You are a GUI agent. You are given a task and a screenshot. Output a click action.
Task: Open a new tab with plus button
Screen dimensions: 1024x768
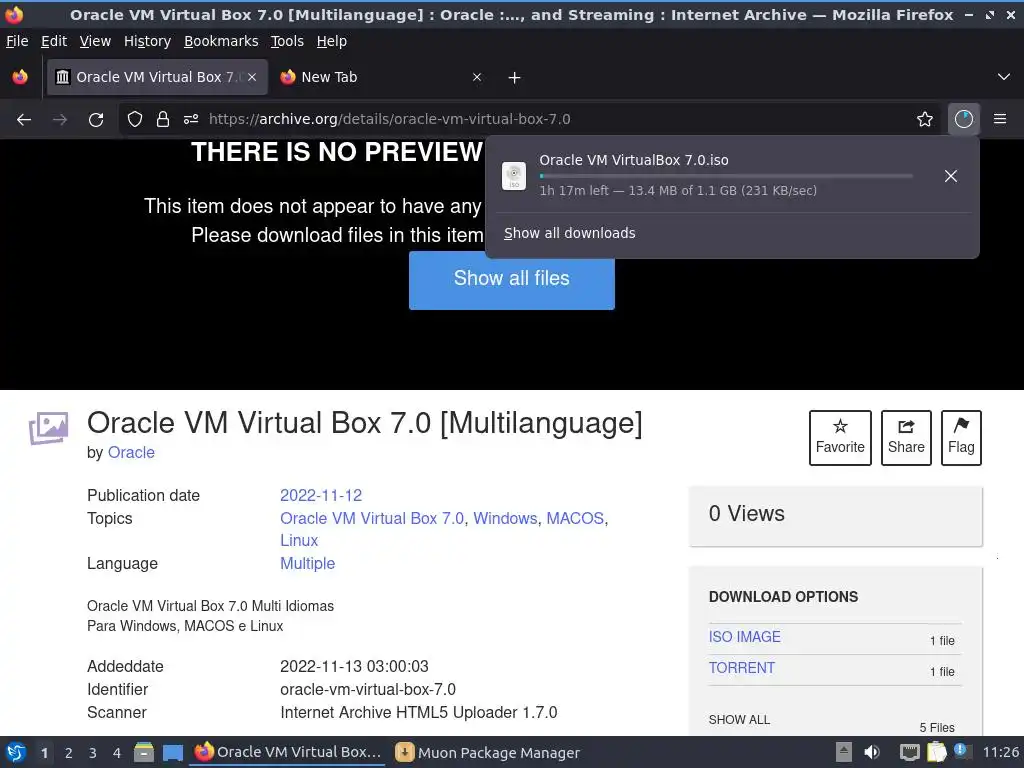coord(515,78)
